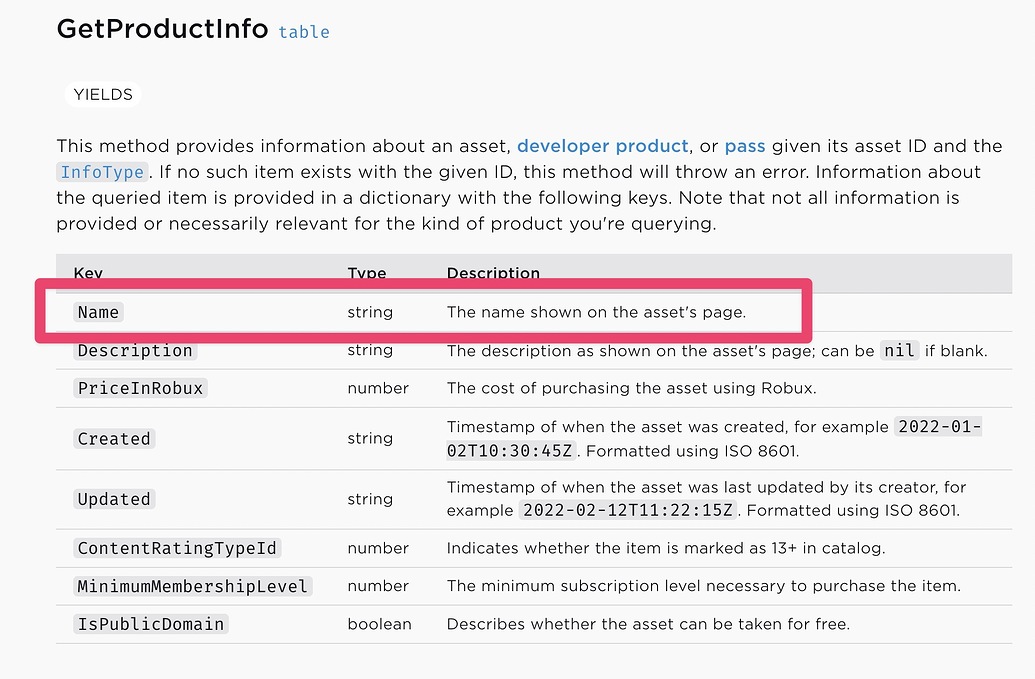The width and height of the screenshot is (1035, 679).
Task: Select the IsPublicDomain key
Action: point(151,624)
